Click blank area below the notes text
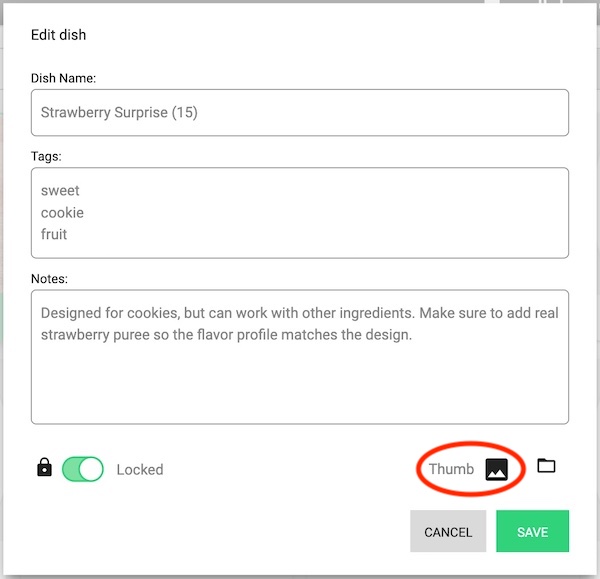The image size is (600, 579). click(x=300, y=383)
